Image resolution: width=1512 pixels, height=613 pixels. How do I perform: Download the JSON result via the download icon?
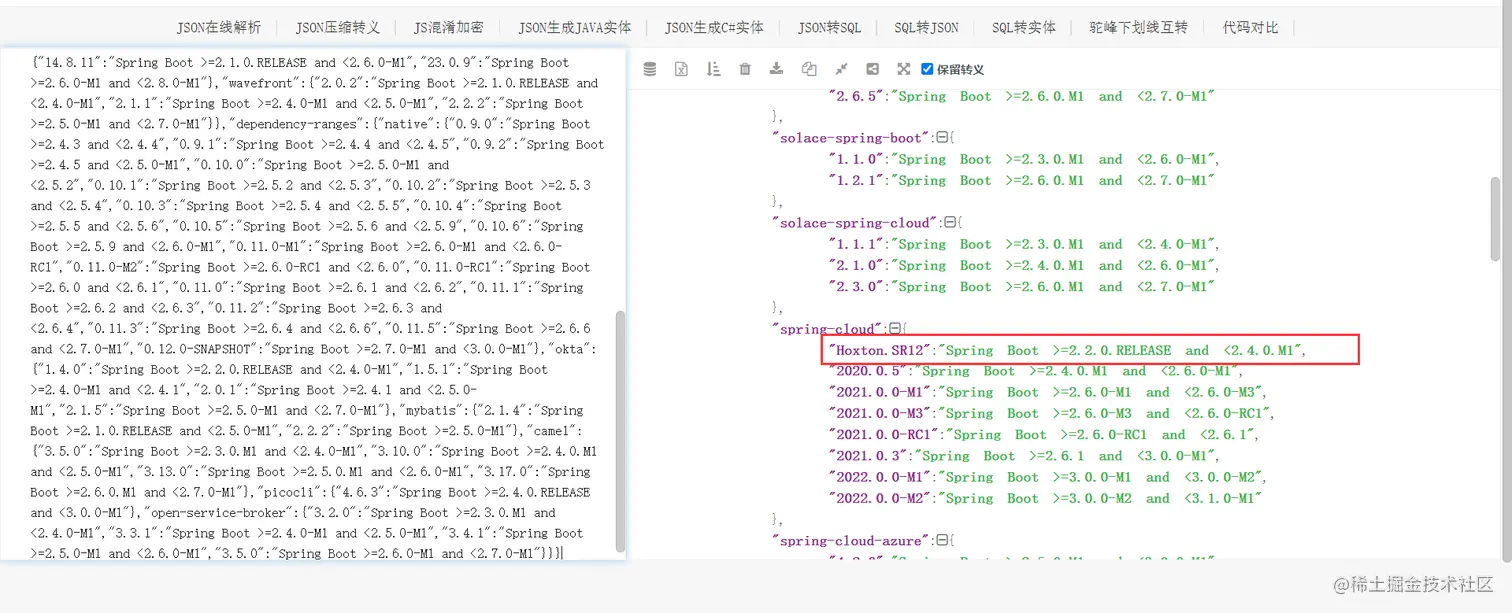tap(777, 68)
